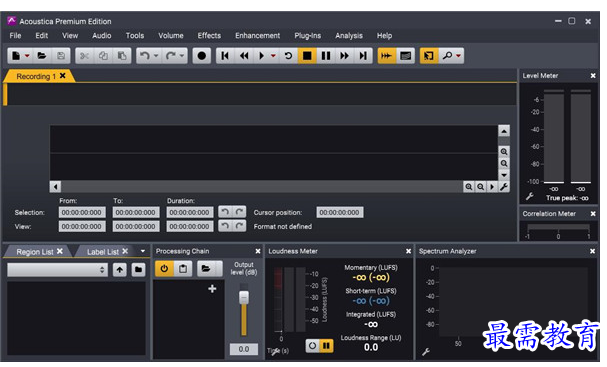
Task: Open the Plug-Ins menu
Action: 307,36
